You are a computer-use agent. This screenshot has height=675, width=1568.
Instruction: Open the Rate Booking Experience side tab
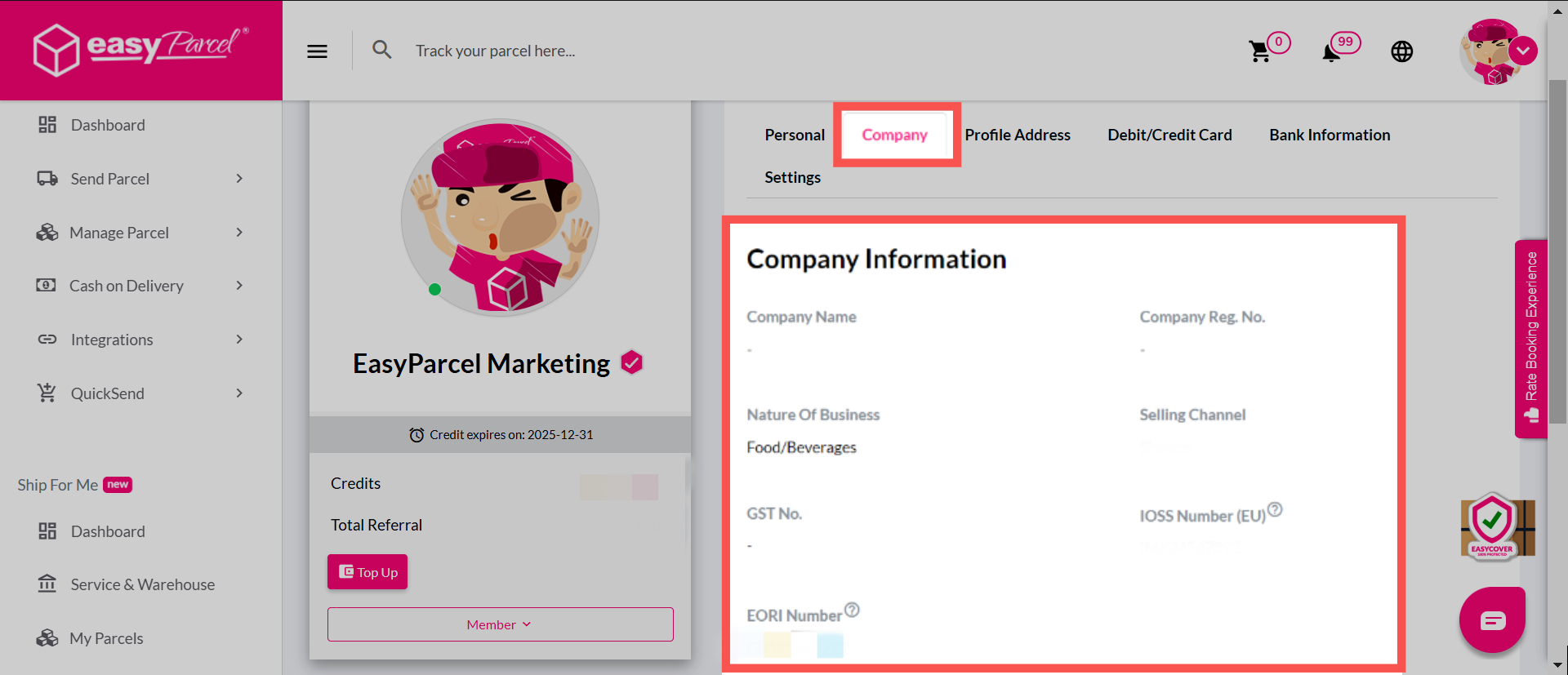coord(1531,339)
